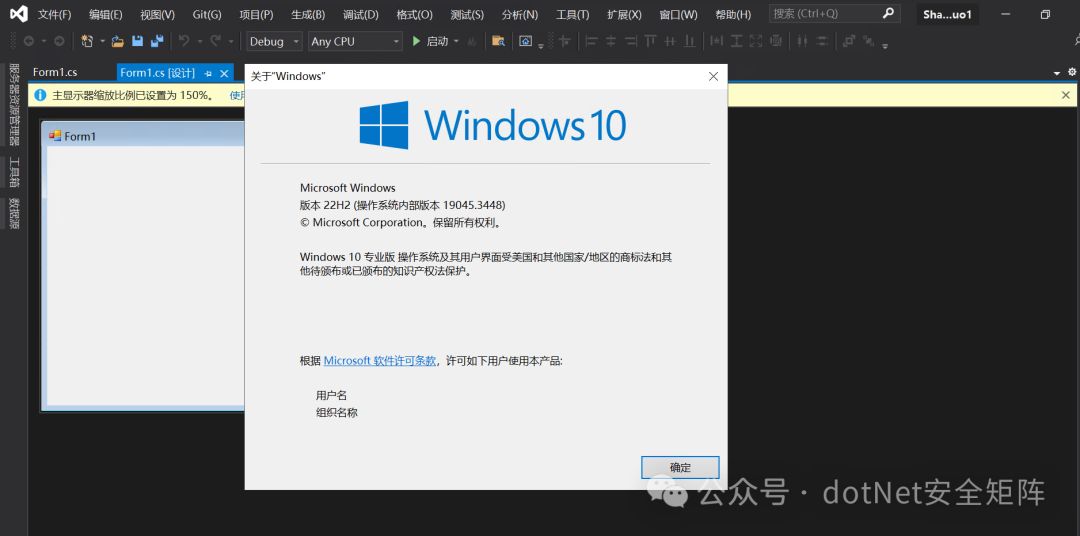
Task: Open the layout toolbar overflow options arrow
Action: point(885,46)
